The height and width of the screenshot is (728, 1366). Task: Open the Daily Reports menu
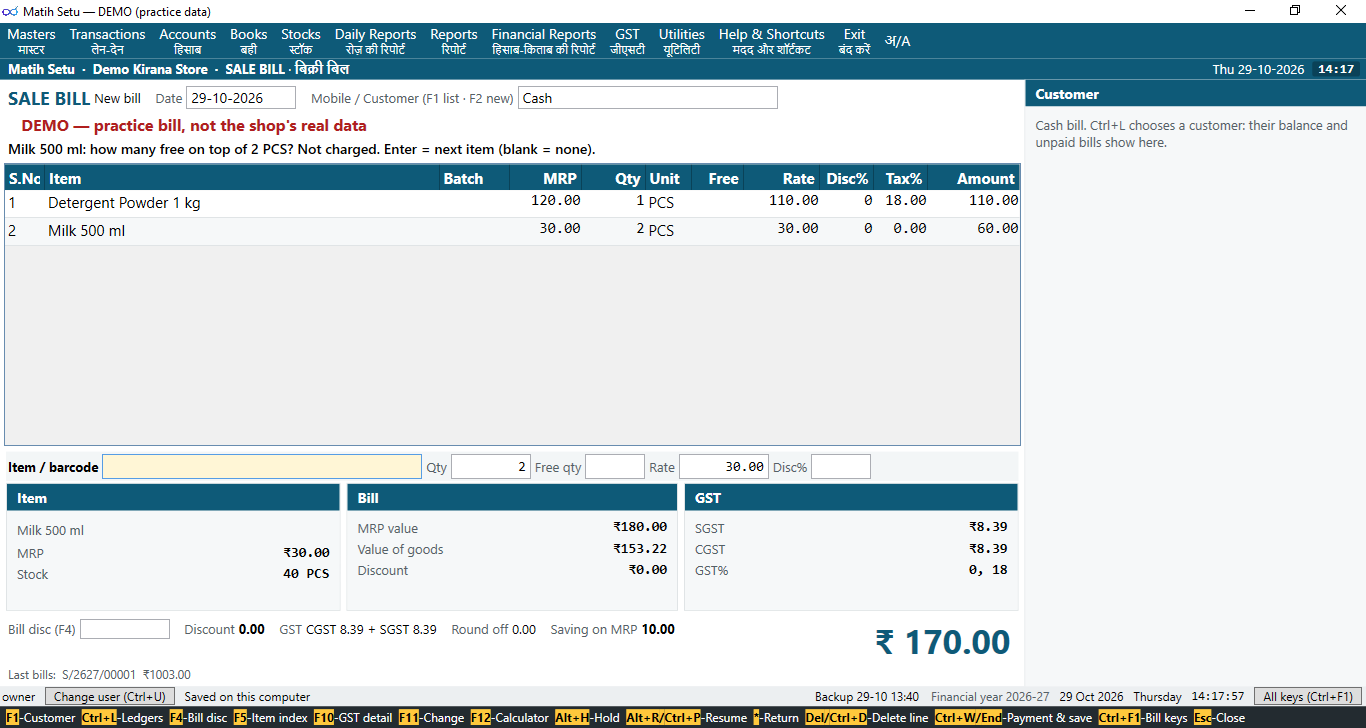376,41
